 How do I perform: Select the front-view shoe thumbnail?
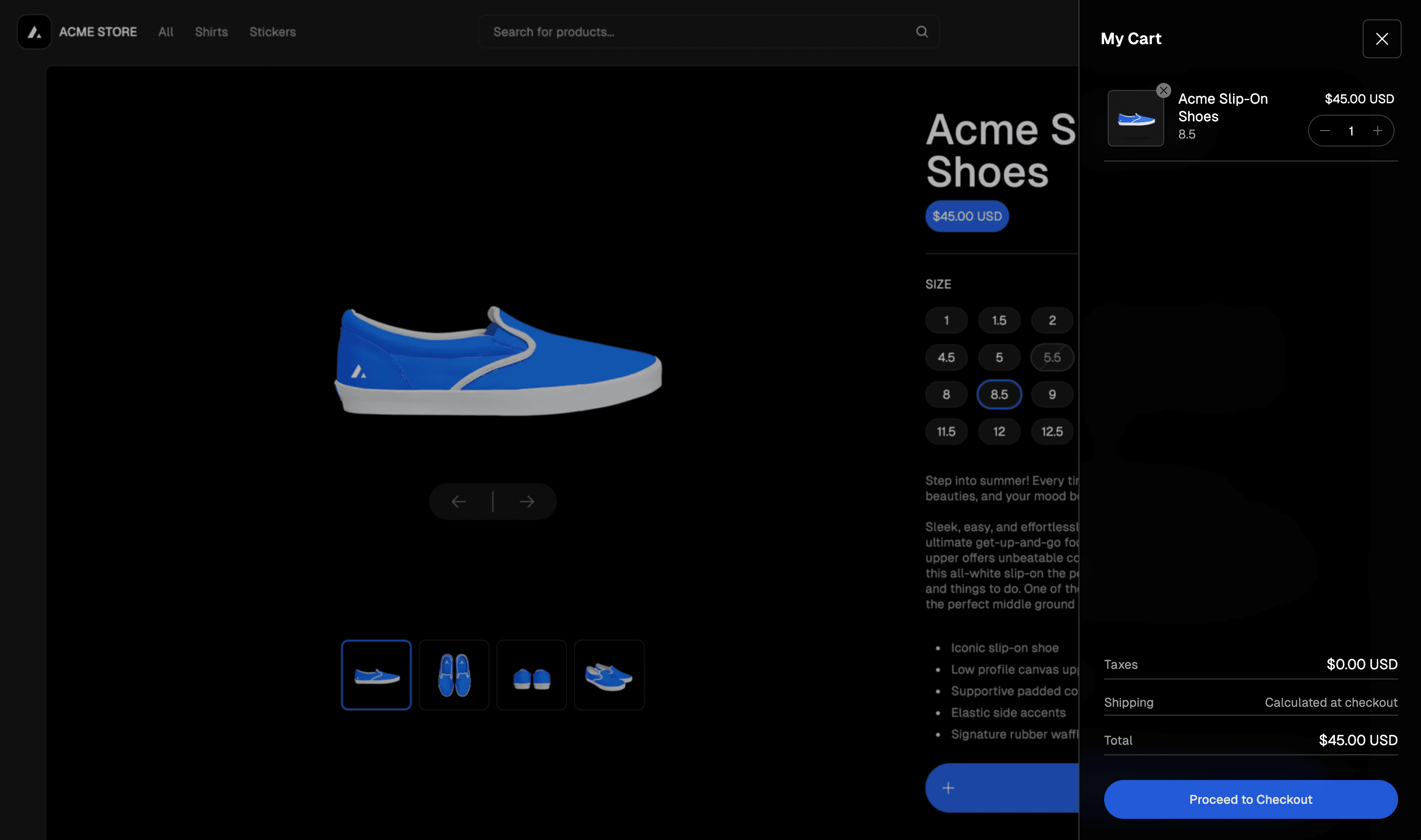point(531,675)
